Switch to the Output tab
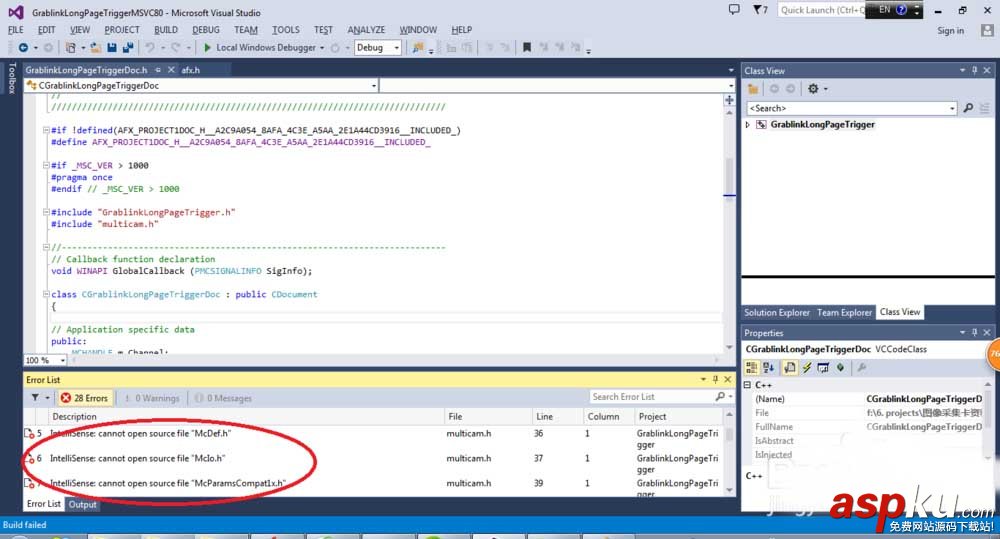Screen dimensions: 1000x539 click(x=82, y=505)
